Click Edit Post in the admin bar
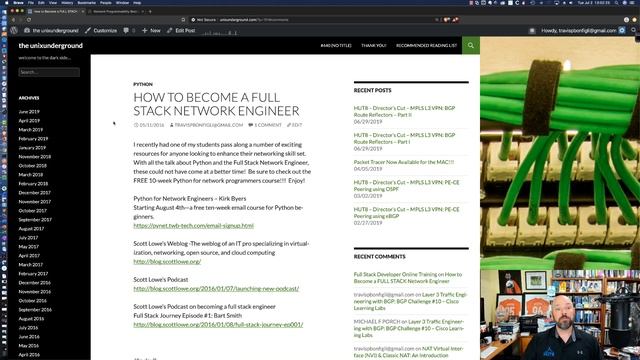The width and height of the screenshot is (640, 360). pos(181,30)
